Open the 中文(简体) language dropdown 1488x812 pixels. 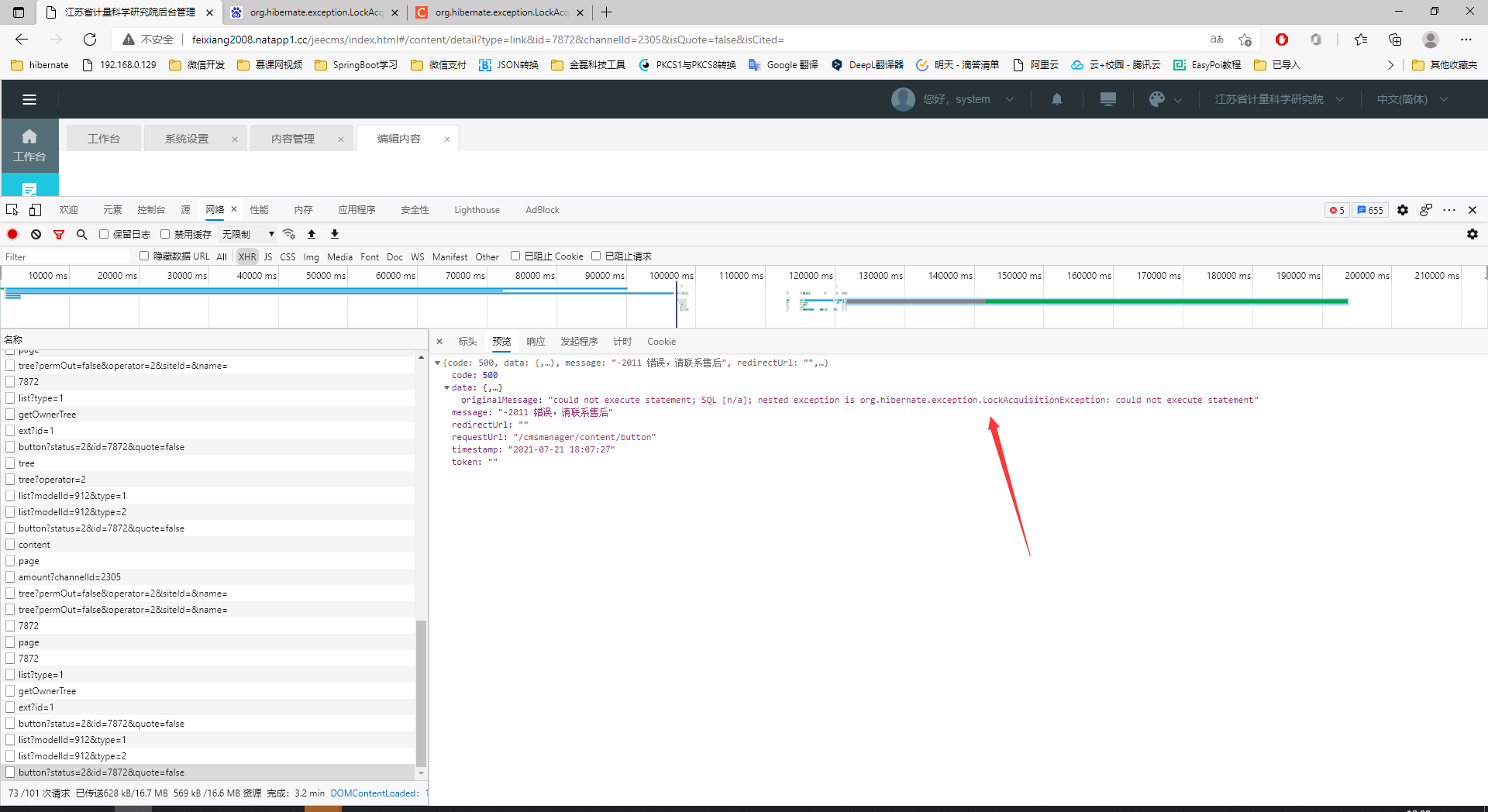click(1411, 99)
